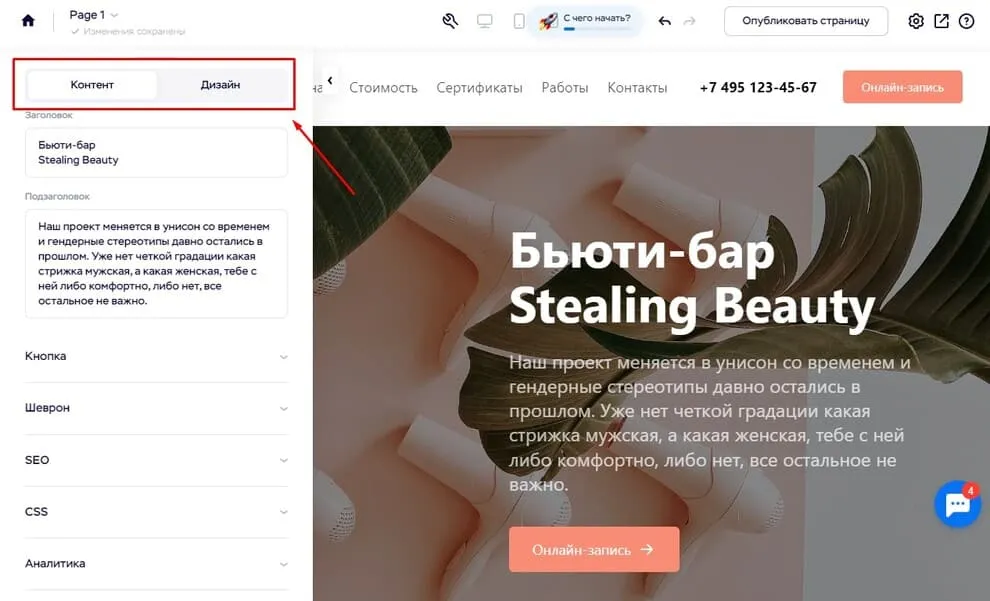Open page settings gear icon
Screen dimensions: 990x601
[916, 21]
